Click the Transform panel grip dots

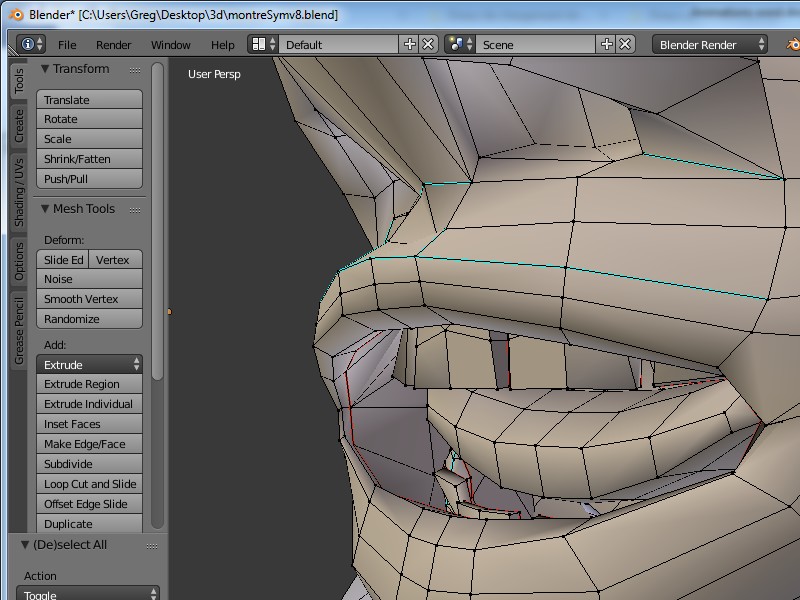pyautogui.click(x=135, y=70)
